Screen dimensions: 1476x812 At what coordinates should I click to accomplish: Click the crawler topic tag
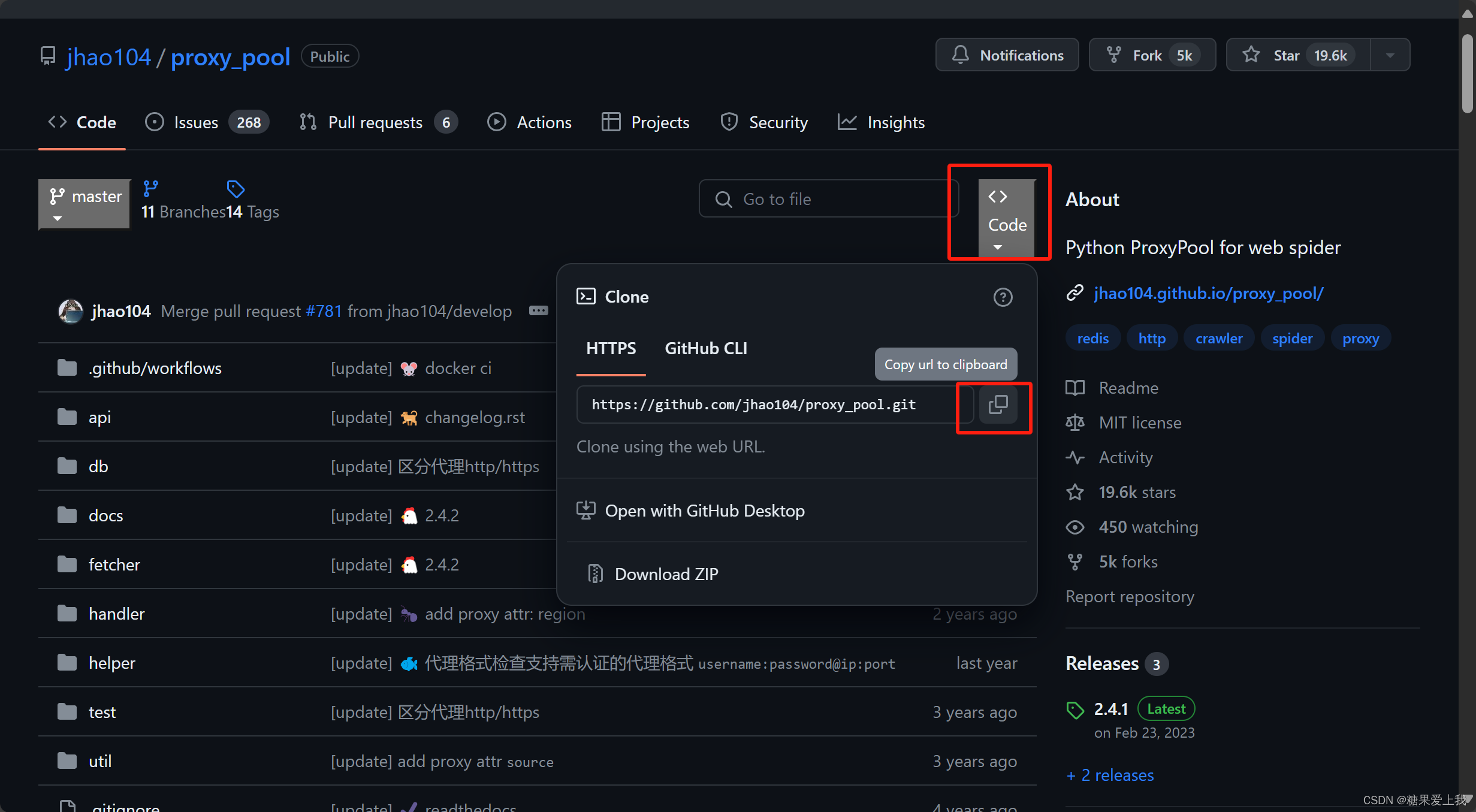1219,338
